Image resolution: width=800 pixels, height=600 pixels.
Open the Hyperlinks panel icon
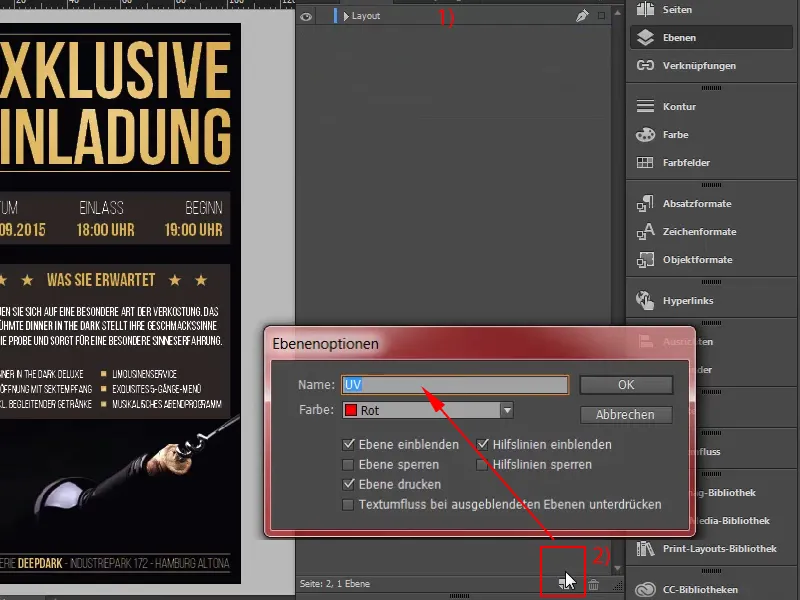tap(645, 300)
